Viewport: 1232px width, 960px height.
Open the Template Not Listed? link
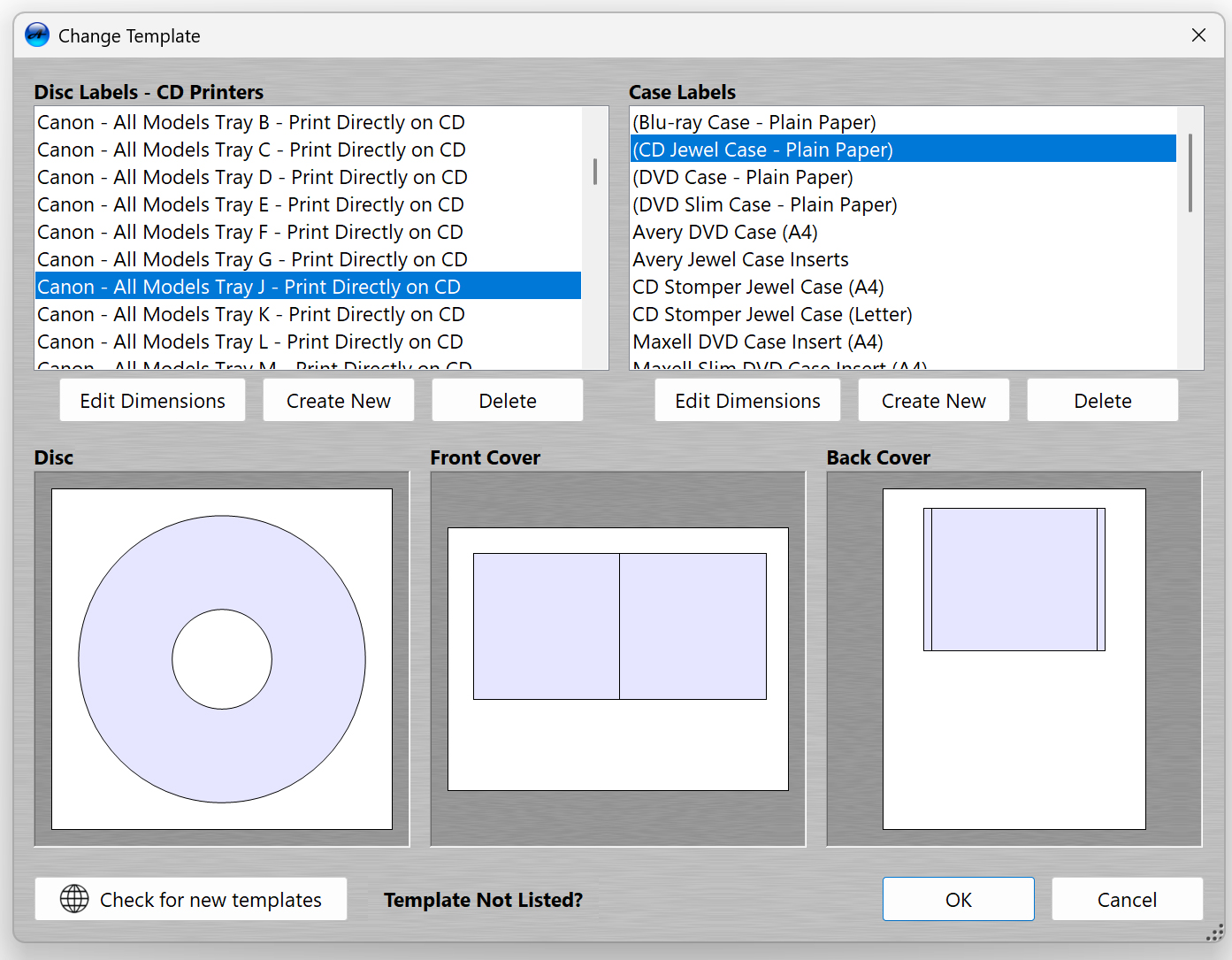pos(483,900)
